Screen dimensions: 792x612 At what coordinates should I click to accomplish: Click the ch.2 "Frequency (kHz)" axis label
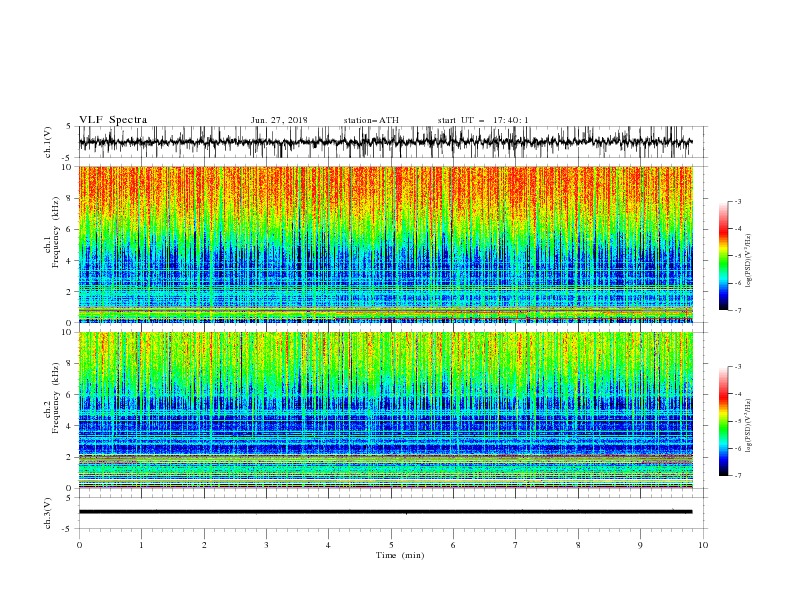56,398
